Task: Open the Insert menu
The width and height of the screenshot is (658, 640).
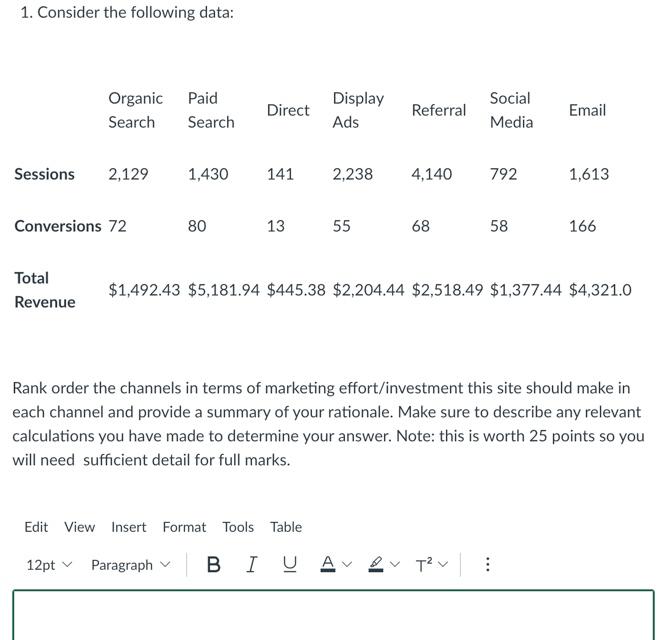Action: [x=129, y=527]
